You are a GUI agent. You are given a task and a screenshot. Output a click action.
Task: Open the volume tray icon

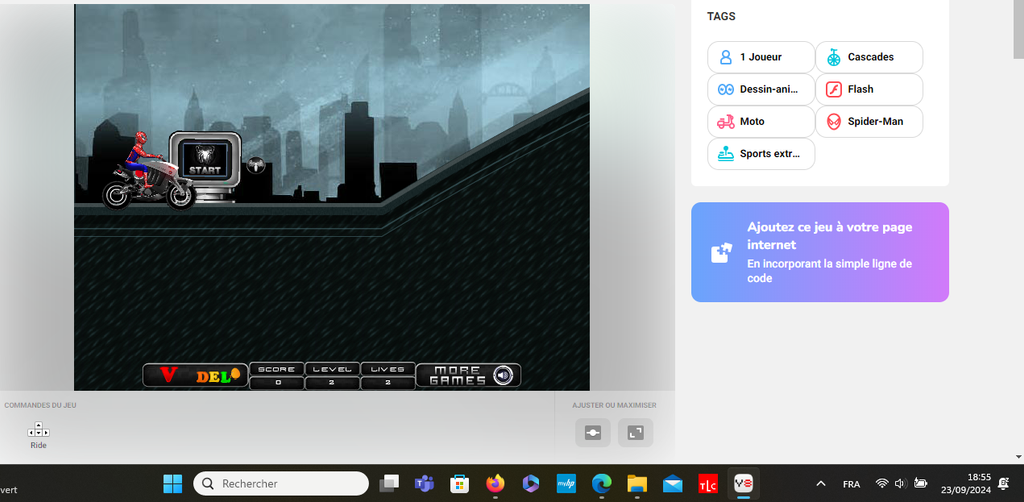coord(901,484)
